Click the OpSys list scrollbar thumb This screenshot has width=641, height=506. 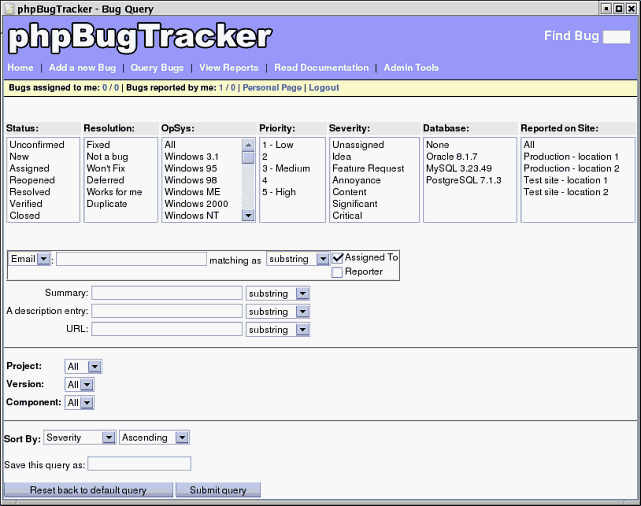pyautogui.click(x=248, y=157)
